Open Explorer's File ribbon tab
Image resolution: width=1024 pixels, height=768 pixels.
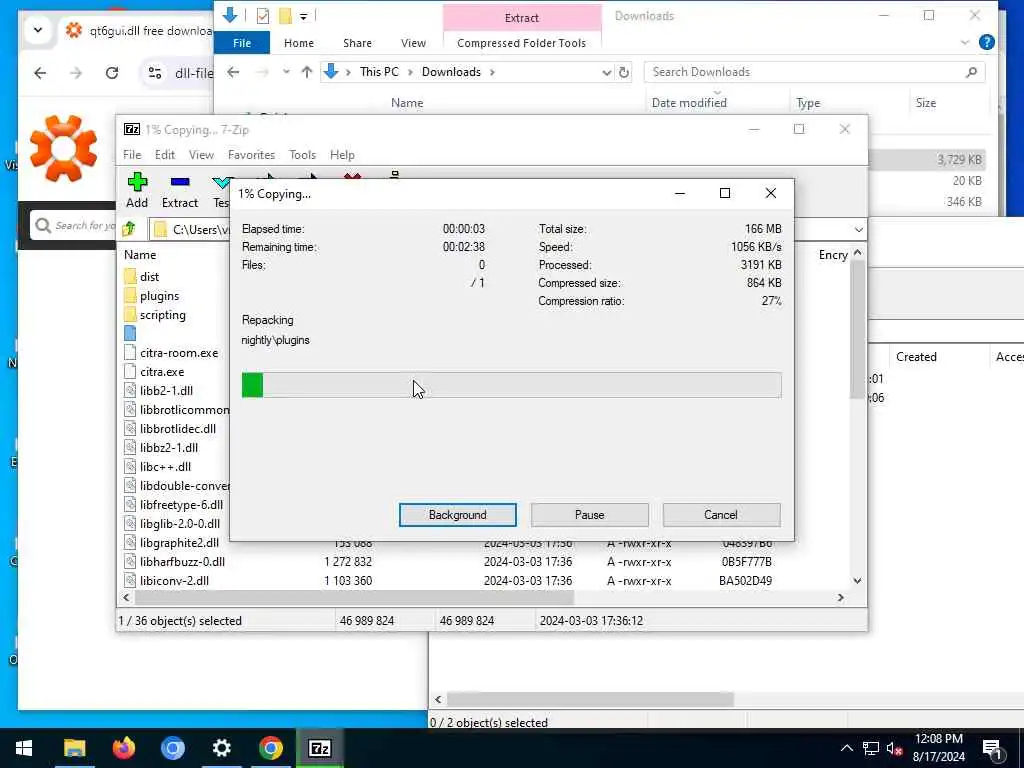click(242, 42)
